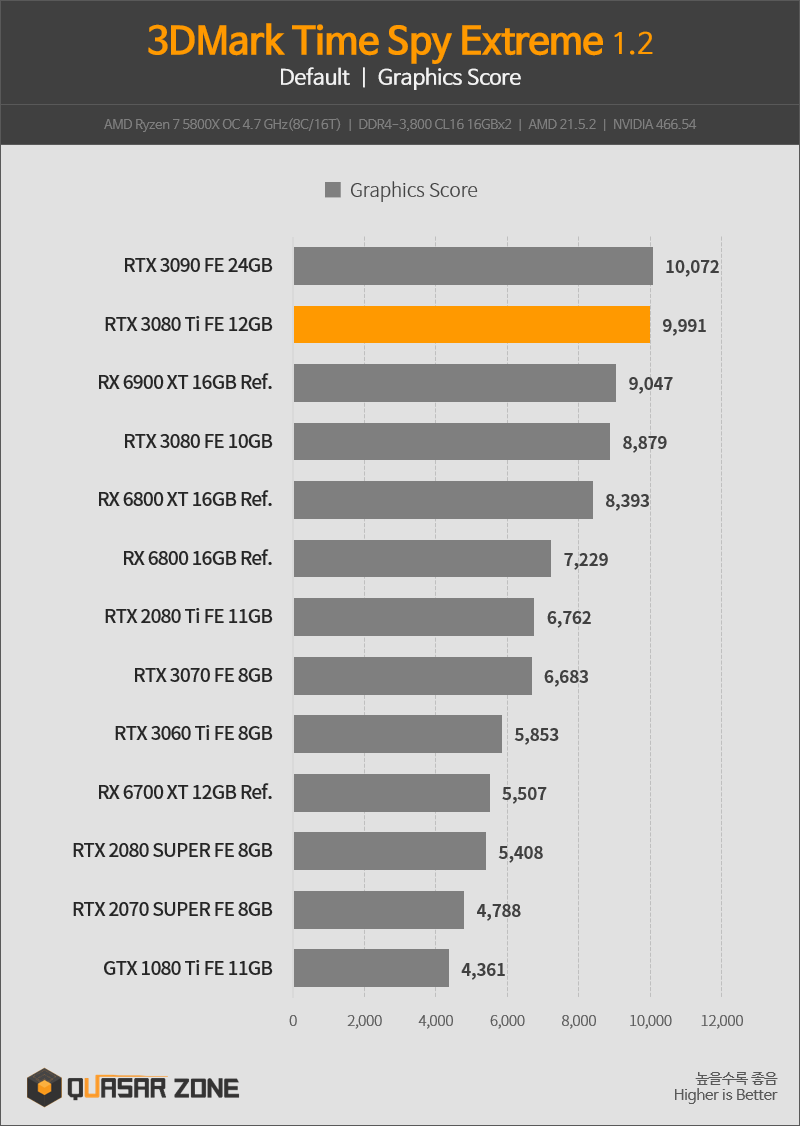Click the RX 6900 XT 16GB Ref. label
This screenshot has height=1126, width=800.
point(185,382)
